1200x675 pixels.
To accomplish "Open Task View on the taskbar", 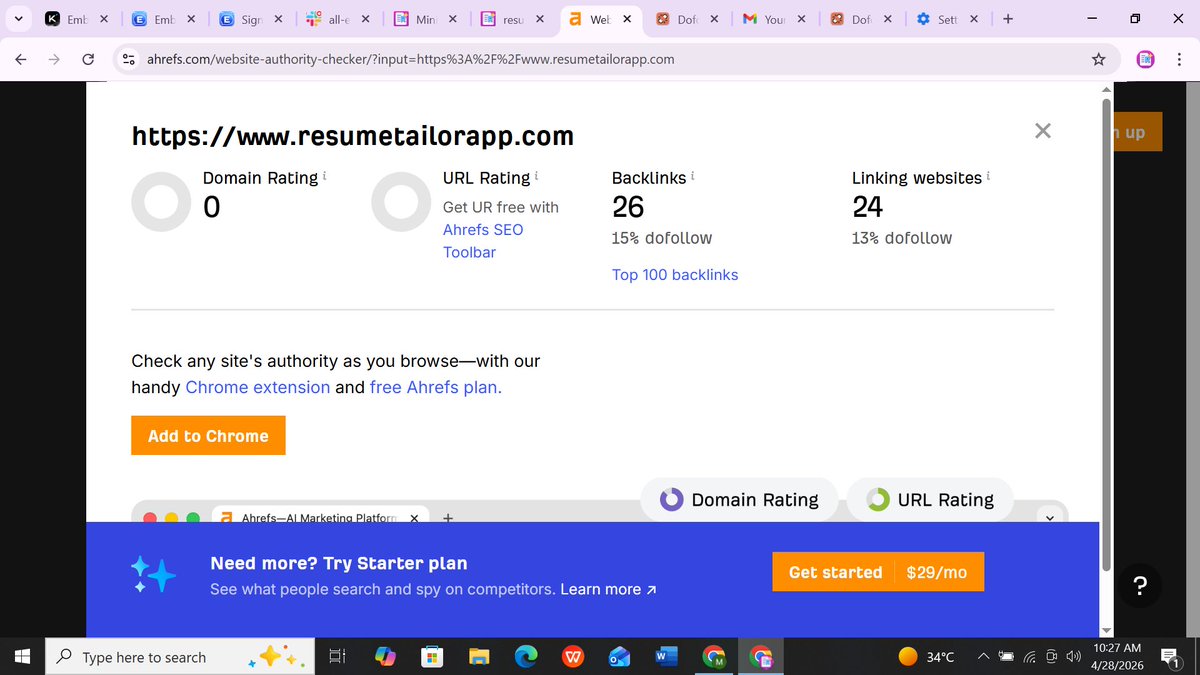I will click(337, 657).
